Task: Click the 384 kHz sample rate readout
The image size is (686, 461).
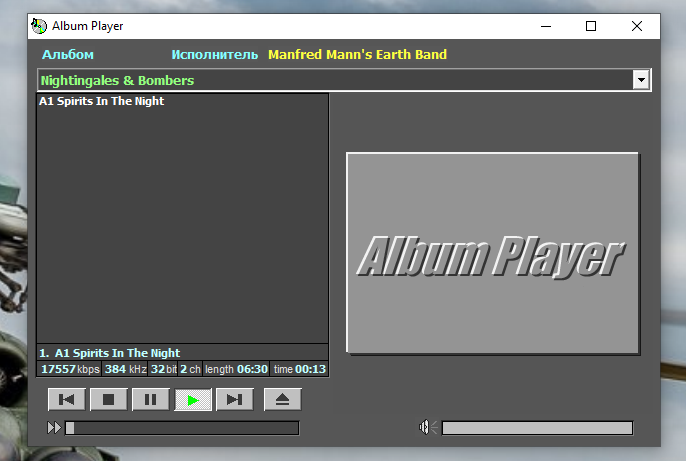Action: (x=126, y=369)
